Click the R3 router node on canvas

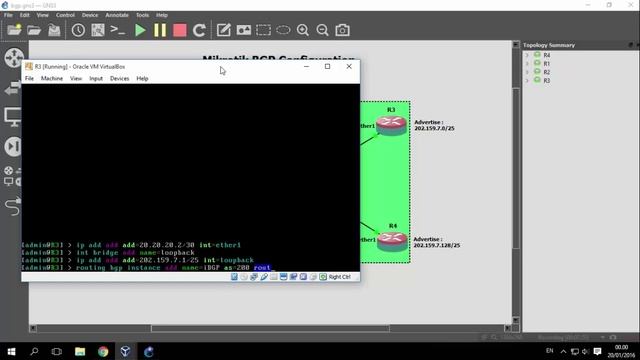pos(391,125)
